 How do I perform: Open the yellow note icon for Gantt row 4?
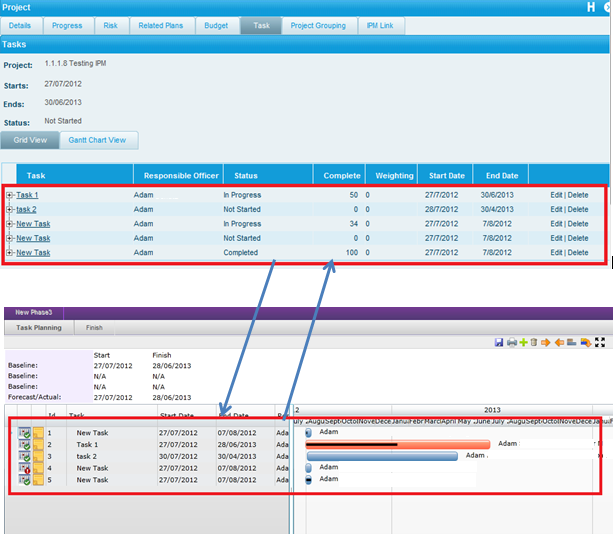(38, 468)
